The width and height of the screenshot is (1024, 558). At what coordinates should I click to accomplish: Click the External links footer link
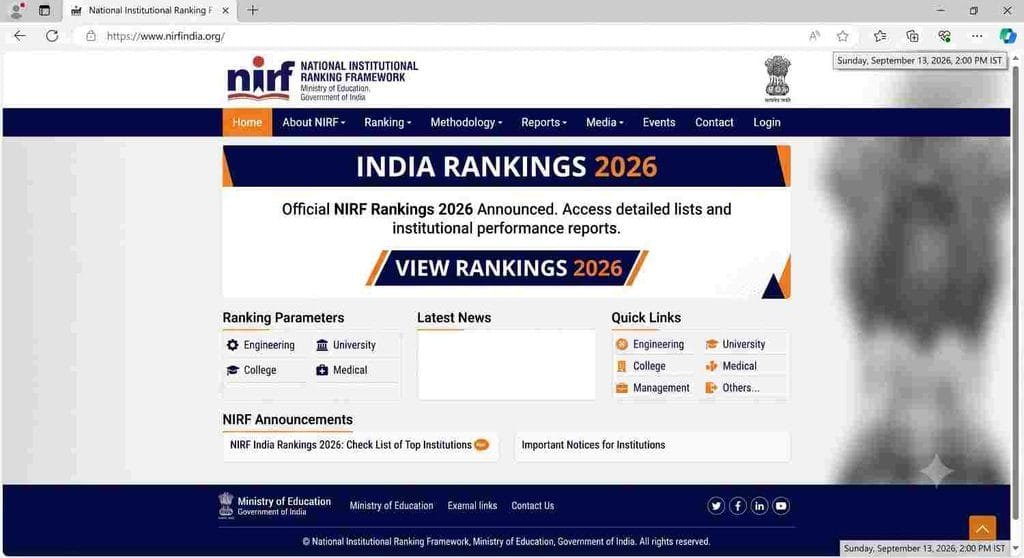472,506
